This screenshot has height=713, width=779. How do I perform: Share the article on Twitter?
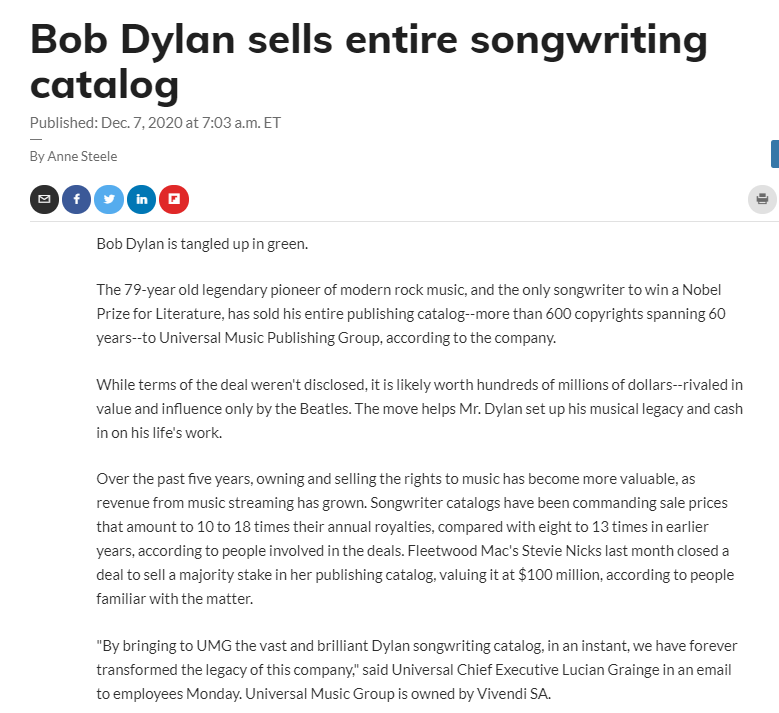[x=109, y=199]
